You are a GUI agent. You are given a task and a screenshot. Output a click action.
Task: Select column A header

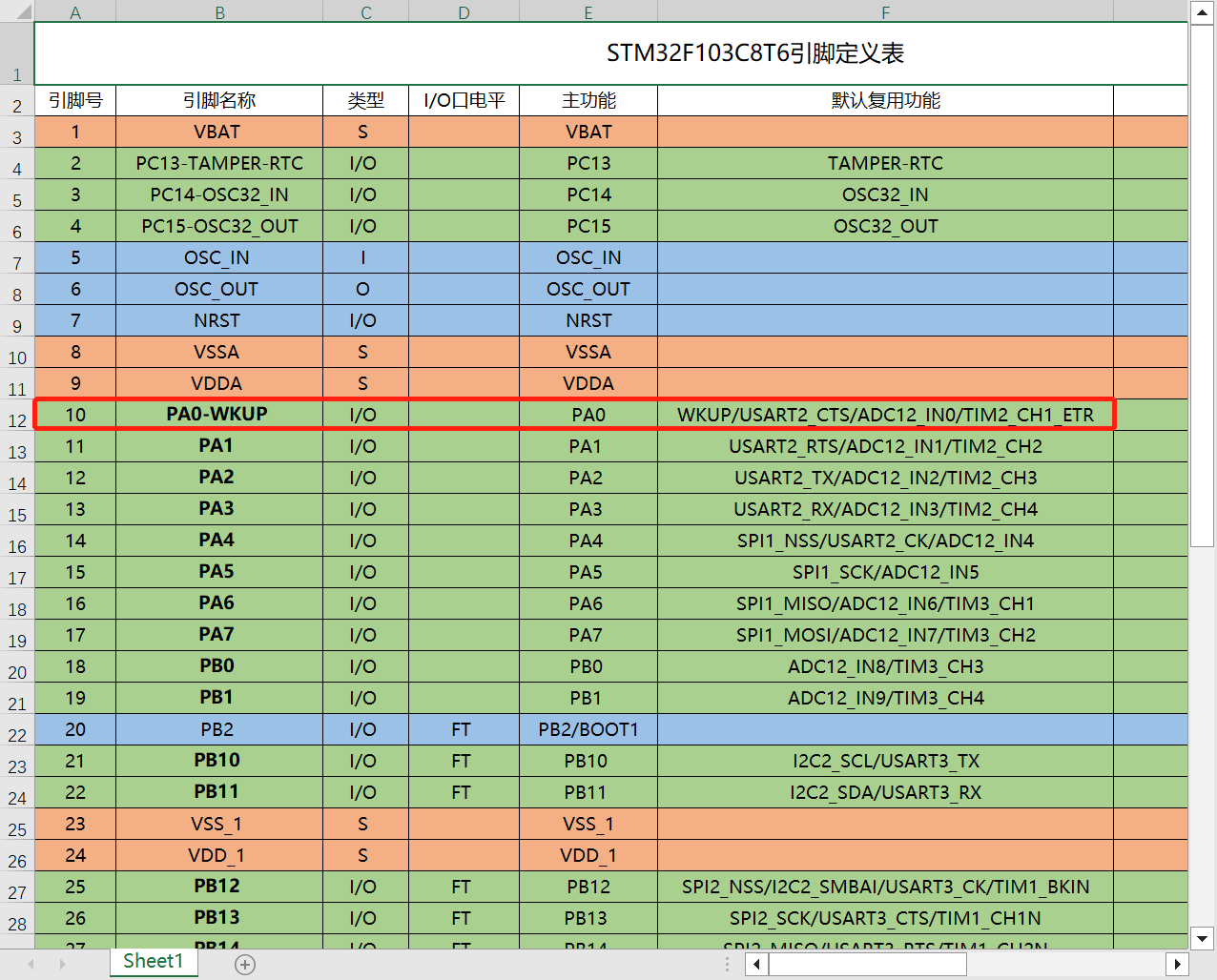click(x=75, y=12)
